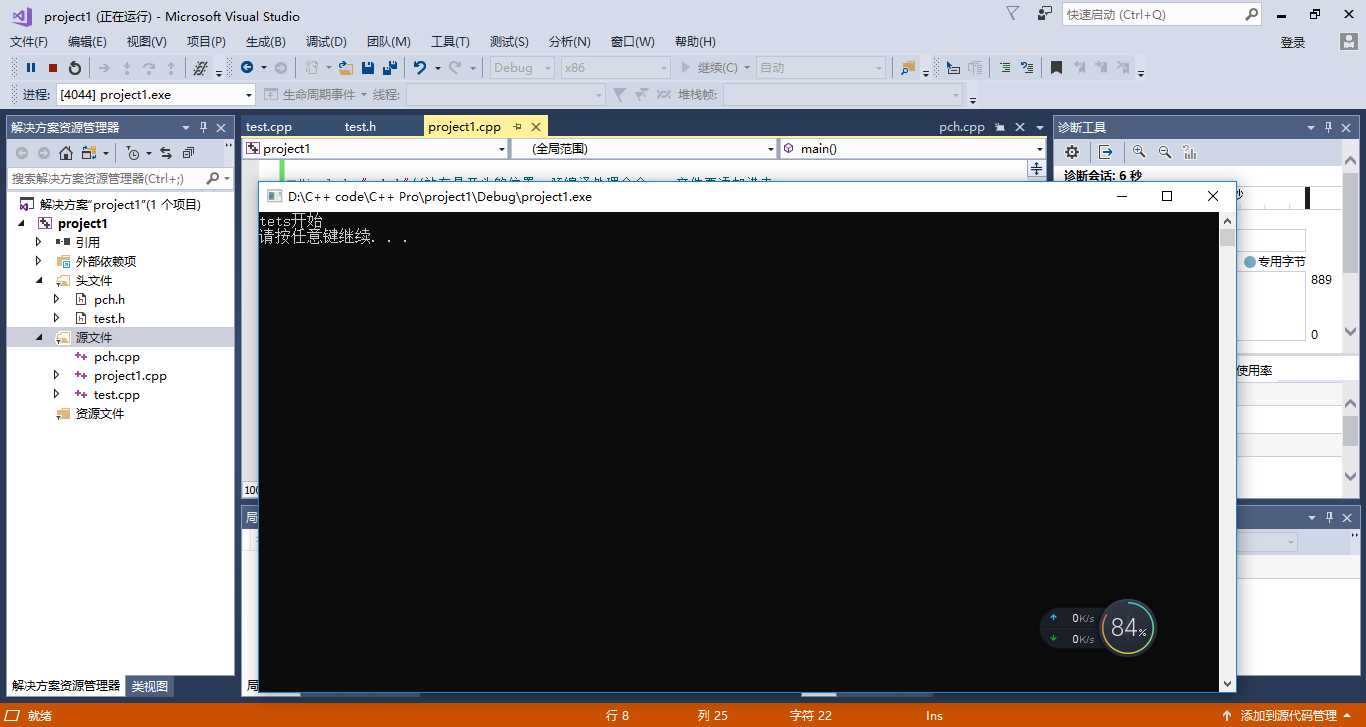Expand the 外部依赖项 node
The width and height of the screenshot is (1366, 727).
coord(39,261)
